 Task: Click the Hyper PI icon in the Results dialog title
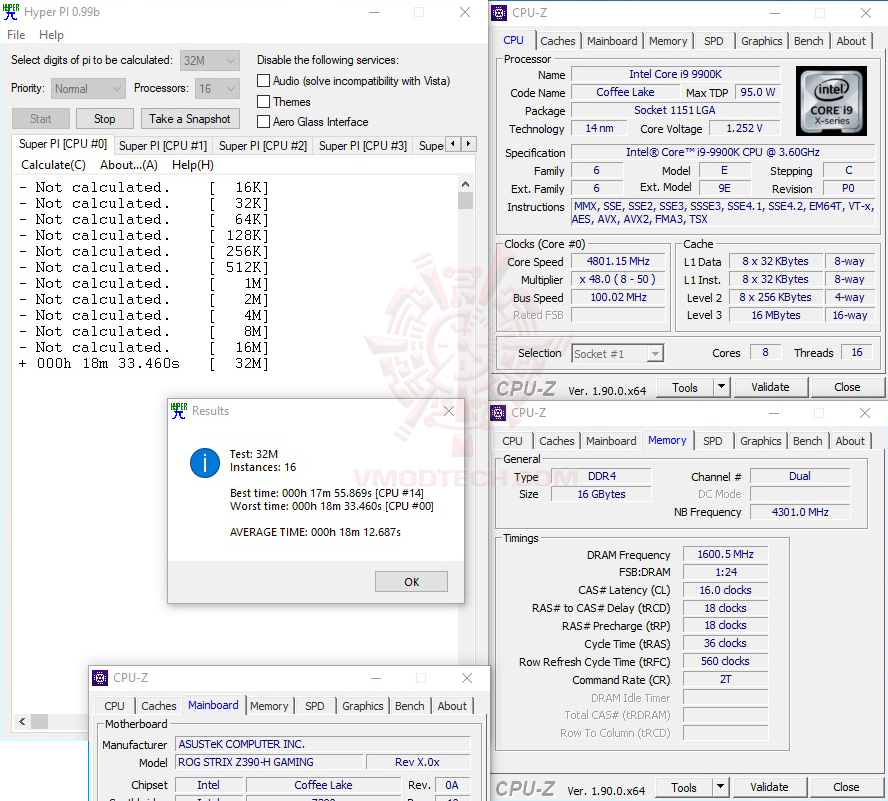pyautogui.click(x=179, y=411)
